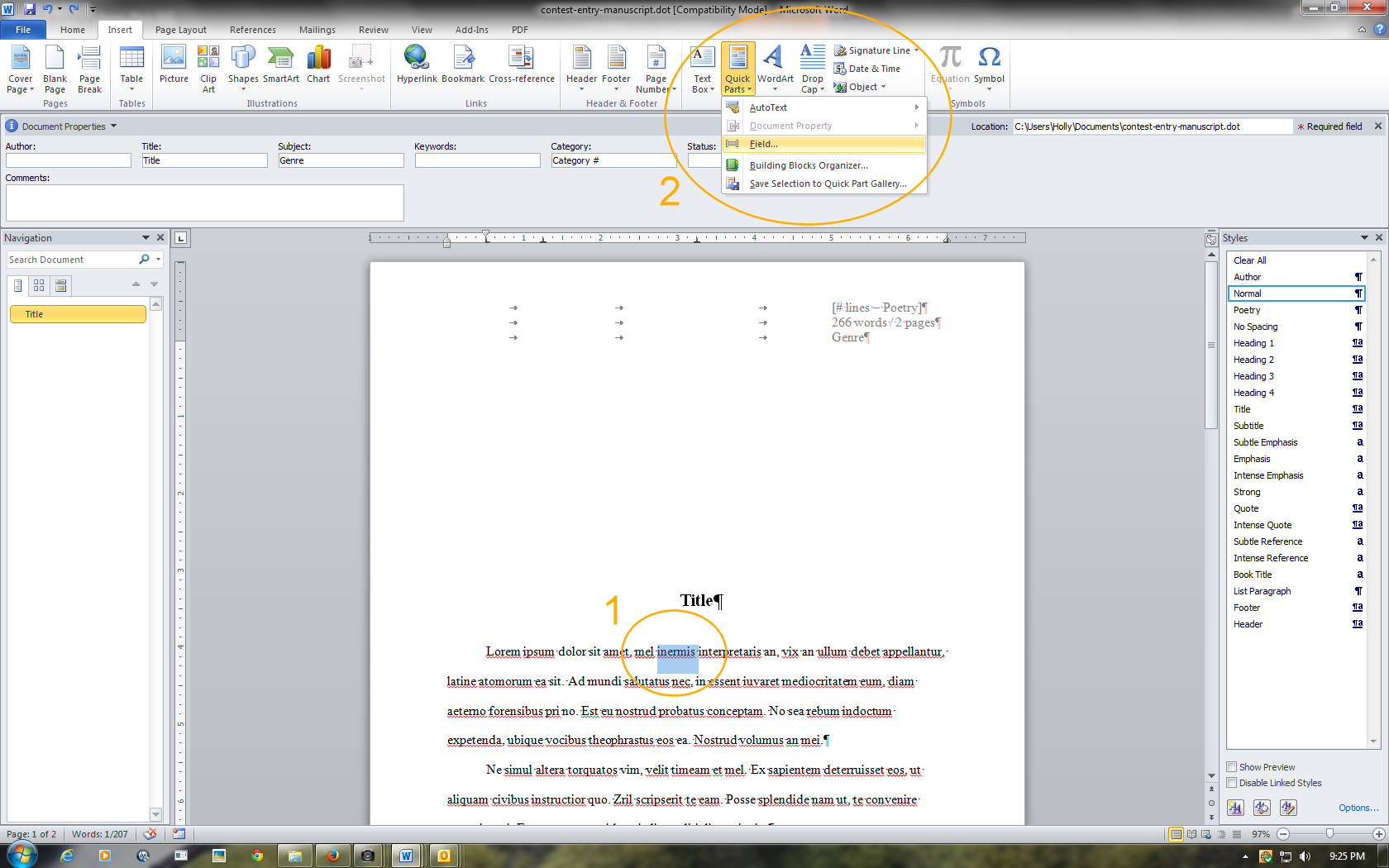Viewport: 1389px width, 868px height.
Task: Open Building Blocks Organizer
Action: (808, 165)
